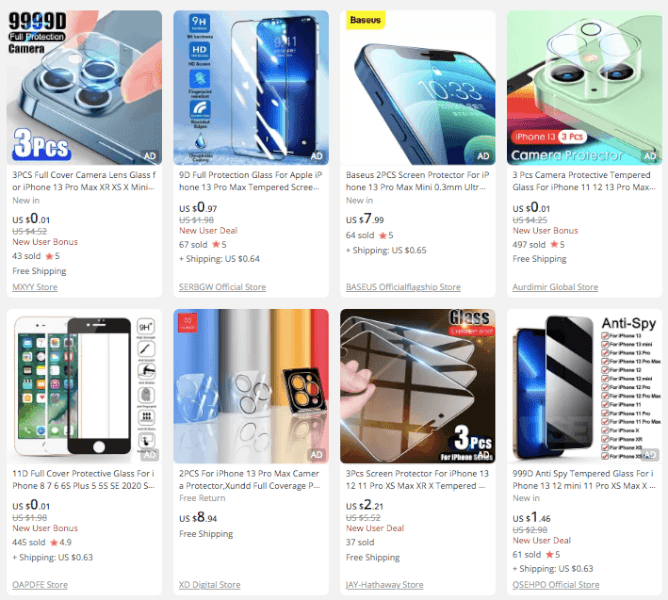The width and height of the screenshot is (668, 600).
Task: Open the Baseus screen protector product image
Action: click(x=418, y=87)
